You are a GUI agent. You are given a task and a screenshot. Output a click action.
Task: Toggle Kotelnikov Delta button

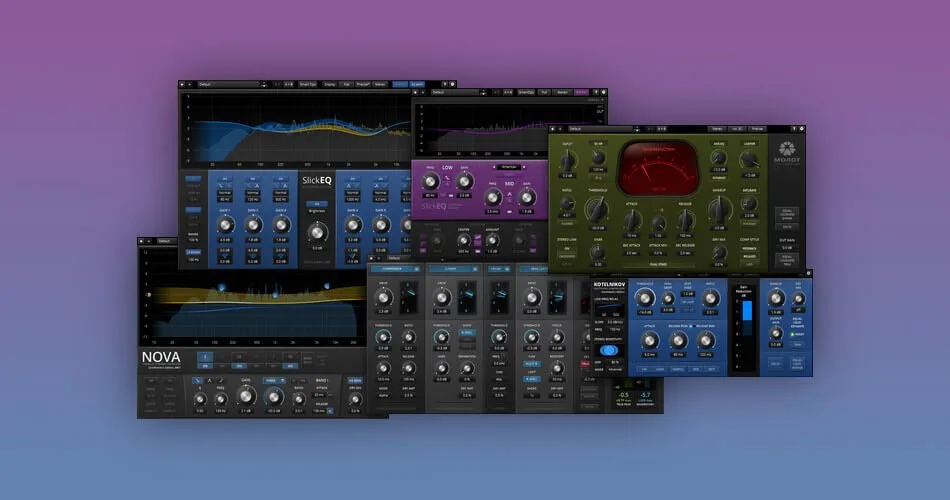click(775, 363)
